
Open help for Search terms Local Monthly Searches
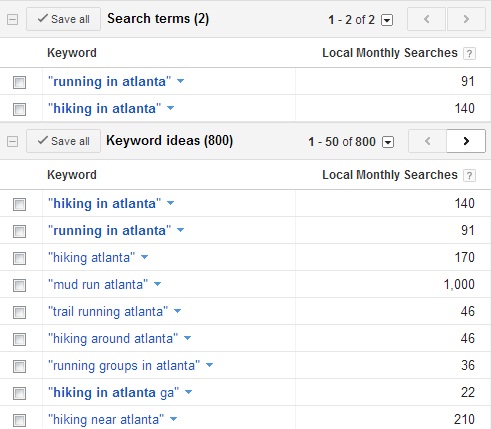coord(469,53)
